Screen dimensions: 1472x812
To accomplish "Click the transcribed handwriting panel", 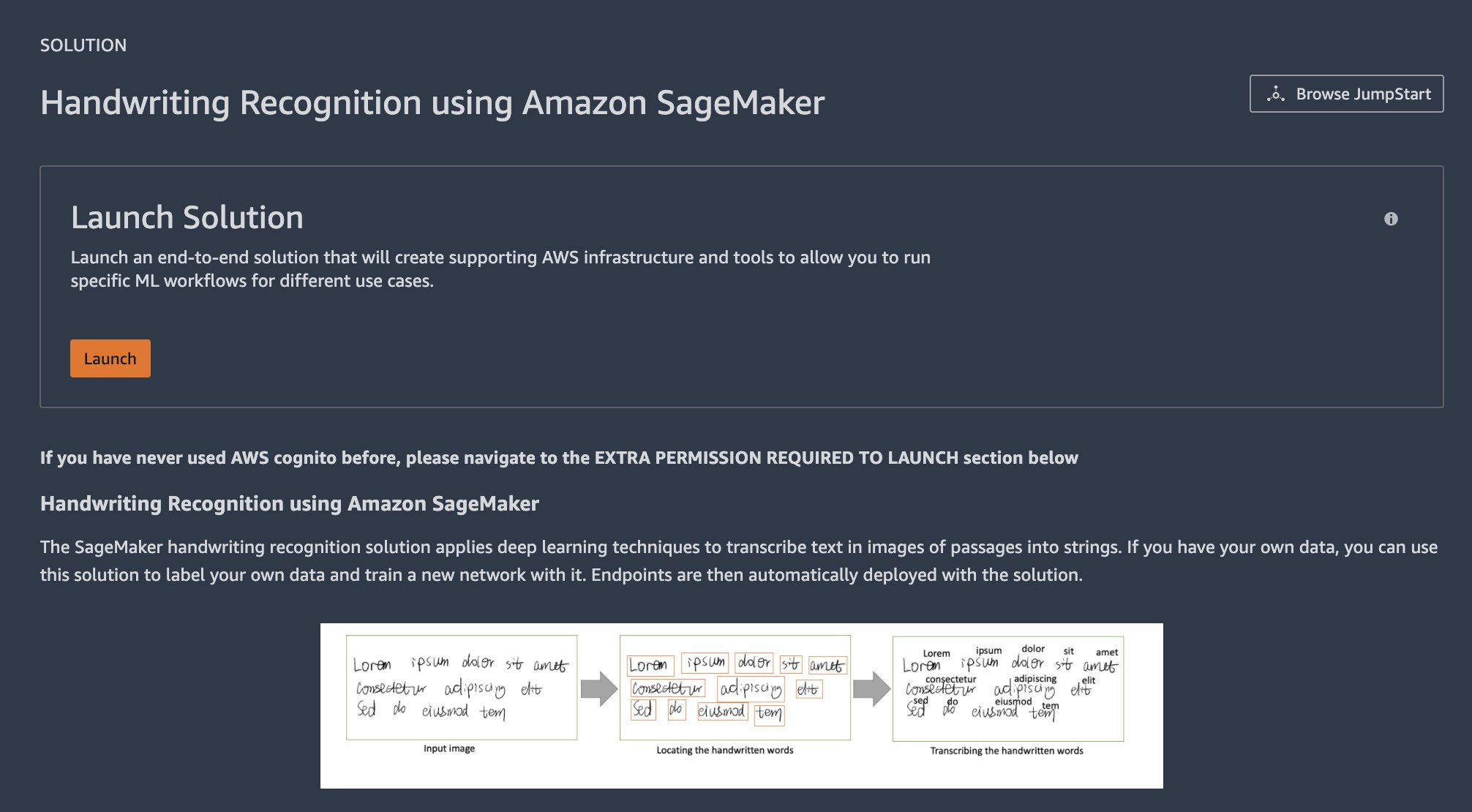I will pos(1007,688).
